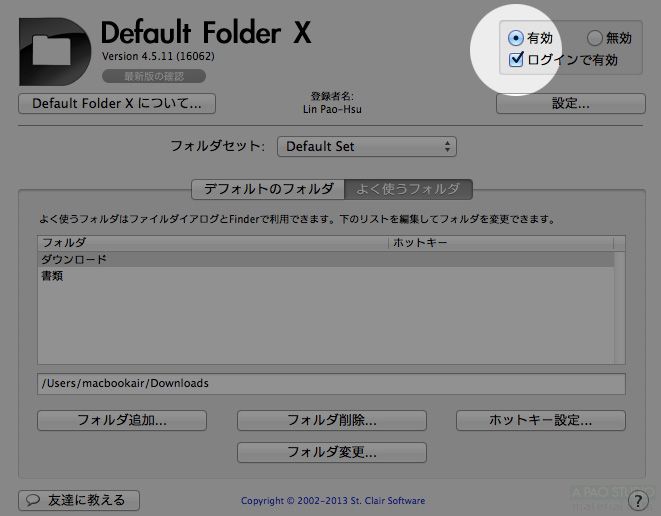Click the /Users/macbookair/Downloads path field
661x516 pixels.
(x=331, y=383)
